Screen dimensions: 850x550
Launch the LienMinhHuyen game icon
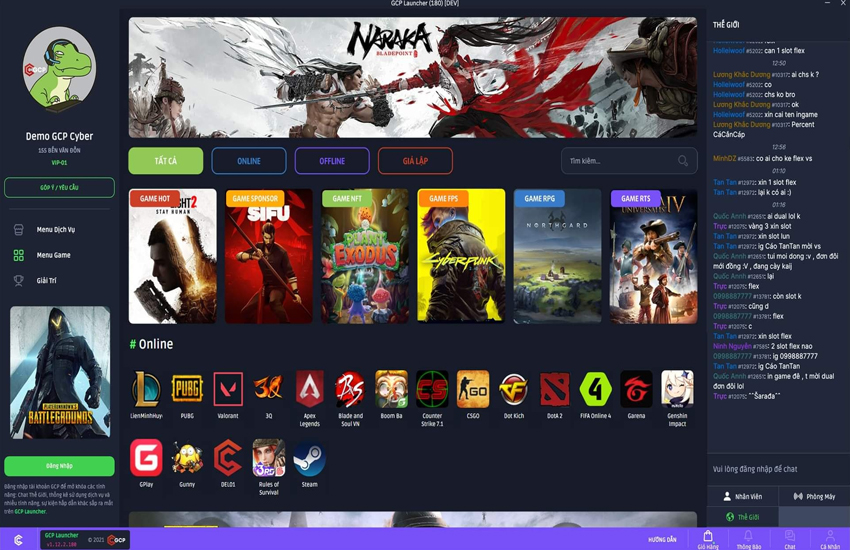click(x=146, y=389)
